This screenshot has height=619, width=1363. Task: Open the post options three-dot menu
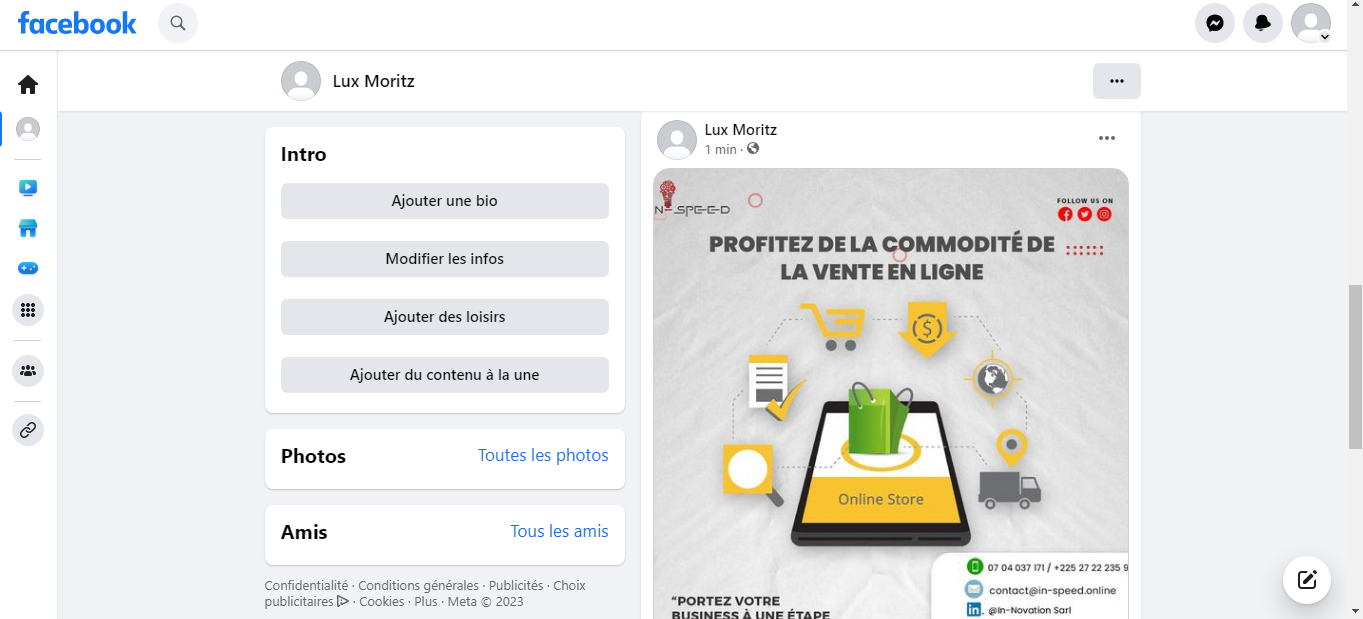click(x=1107, y=138)
